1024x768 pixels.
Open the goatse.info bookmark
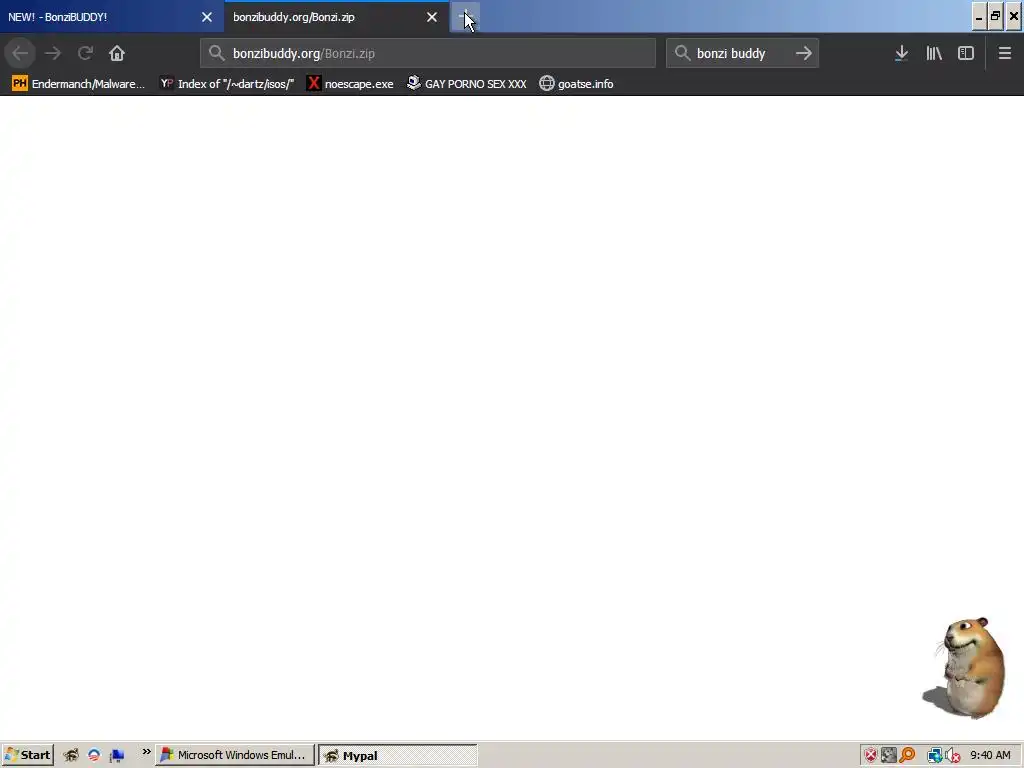[x=576, y=84]
